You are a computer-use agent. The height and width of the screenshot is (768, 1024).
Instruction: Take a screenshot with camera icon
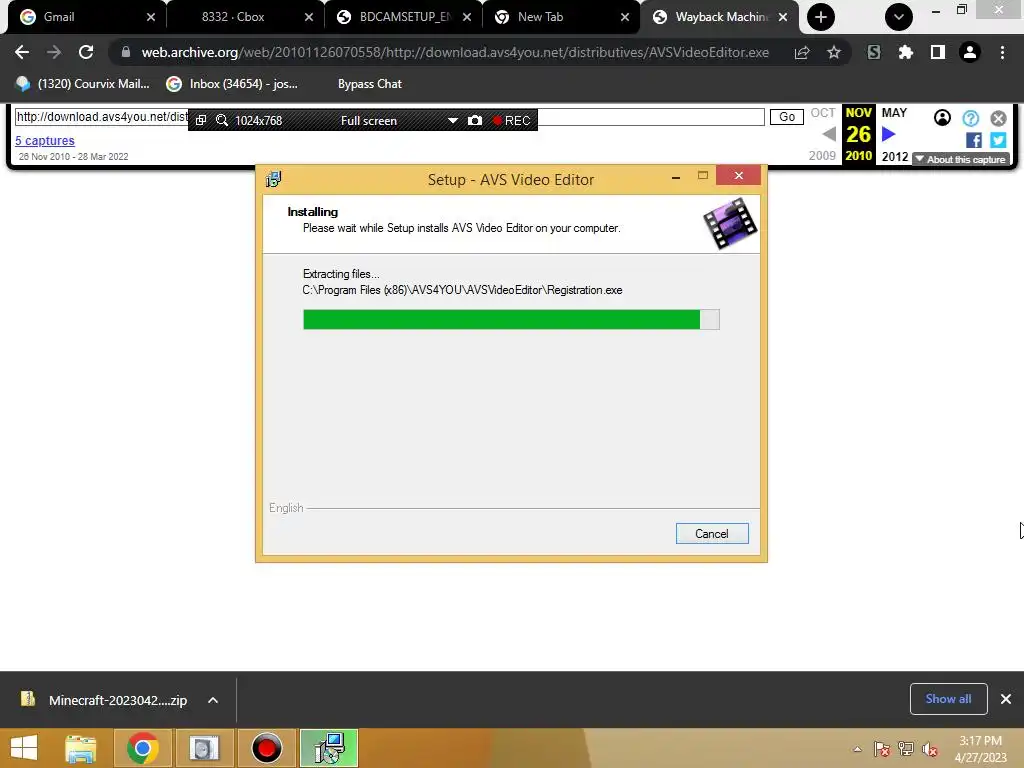pos(475,120)
